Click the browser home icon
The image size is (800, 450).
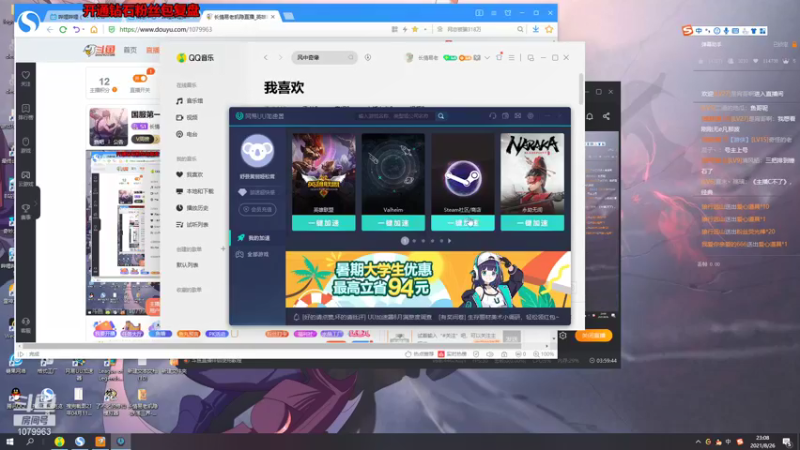point(94,30)
